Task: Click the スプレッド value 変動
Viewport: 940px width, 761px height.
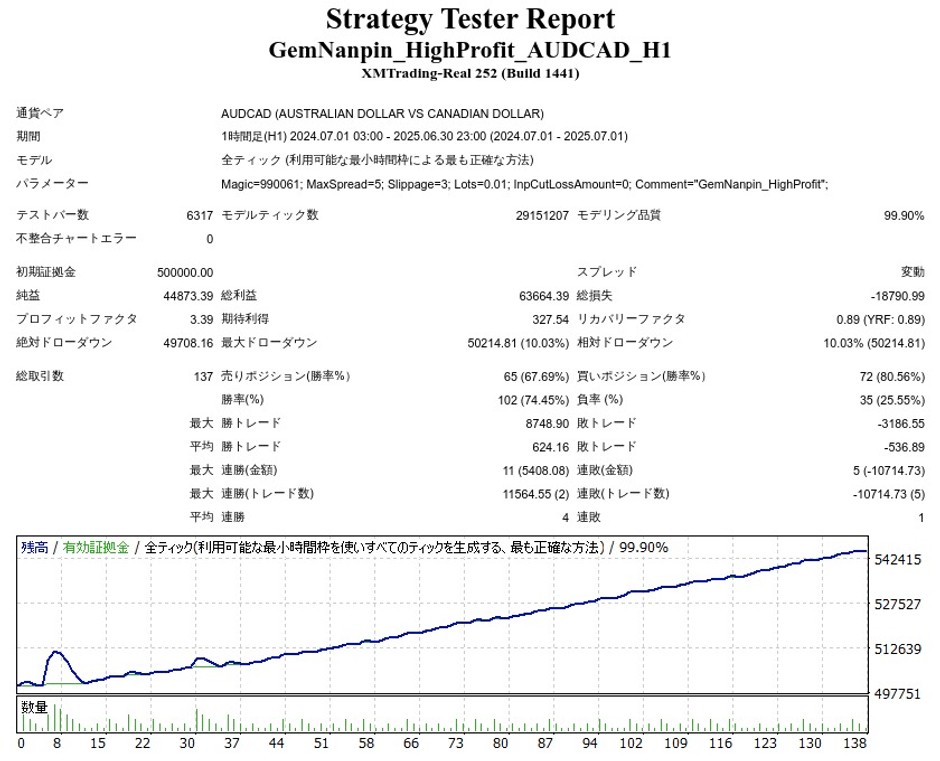Action: click(x=912, y=272)
